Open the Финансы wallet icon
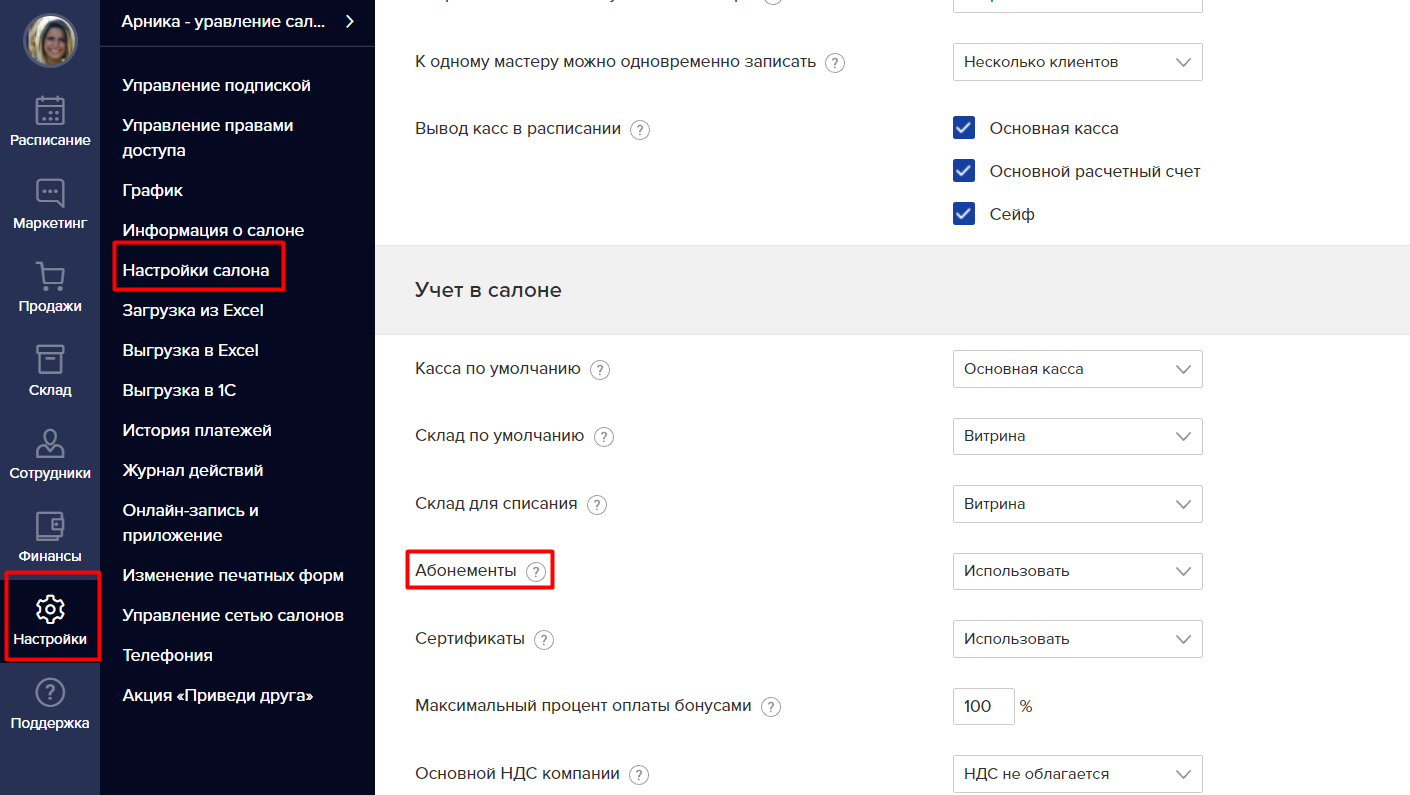The image size is (1410, 795). tap(50, 526)
